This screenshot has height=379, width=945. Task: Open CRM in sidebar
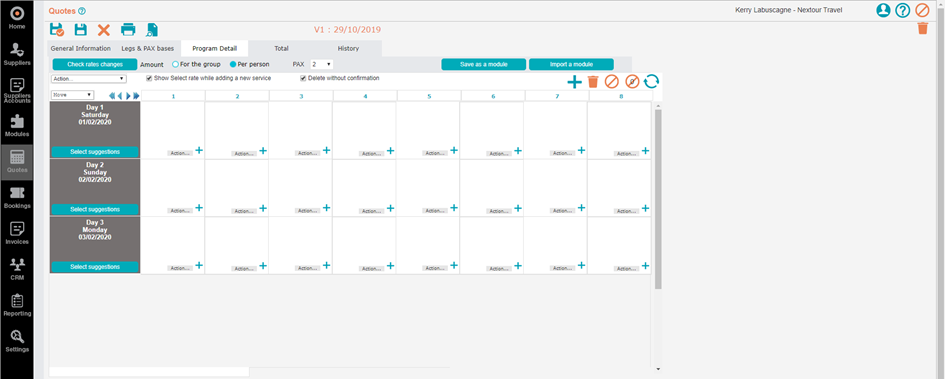coord(17,269)
